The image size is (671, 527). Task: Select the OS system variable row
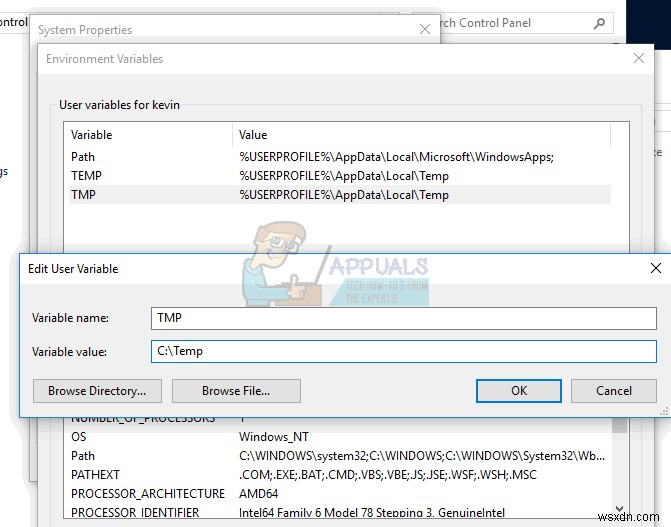click(340, 437)
